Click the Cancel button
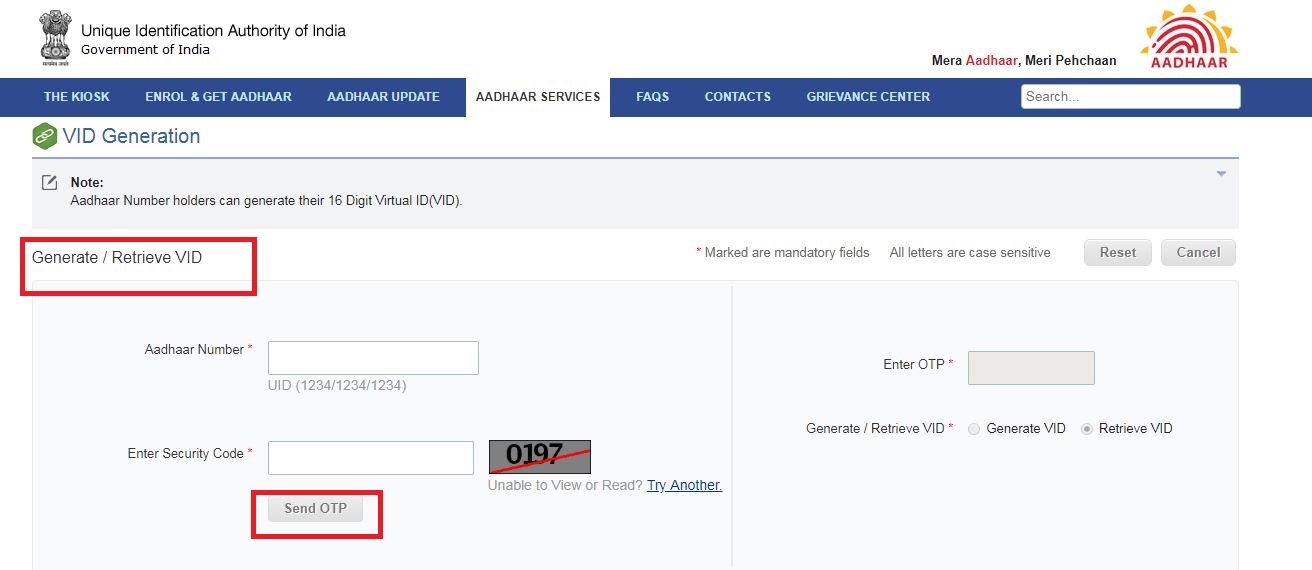Viewport: 1312px width, 570px height. [1198, 253]
